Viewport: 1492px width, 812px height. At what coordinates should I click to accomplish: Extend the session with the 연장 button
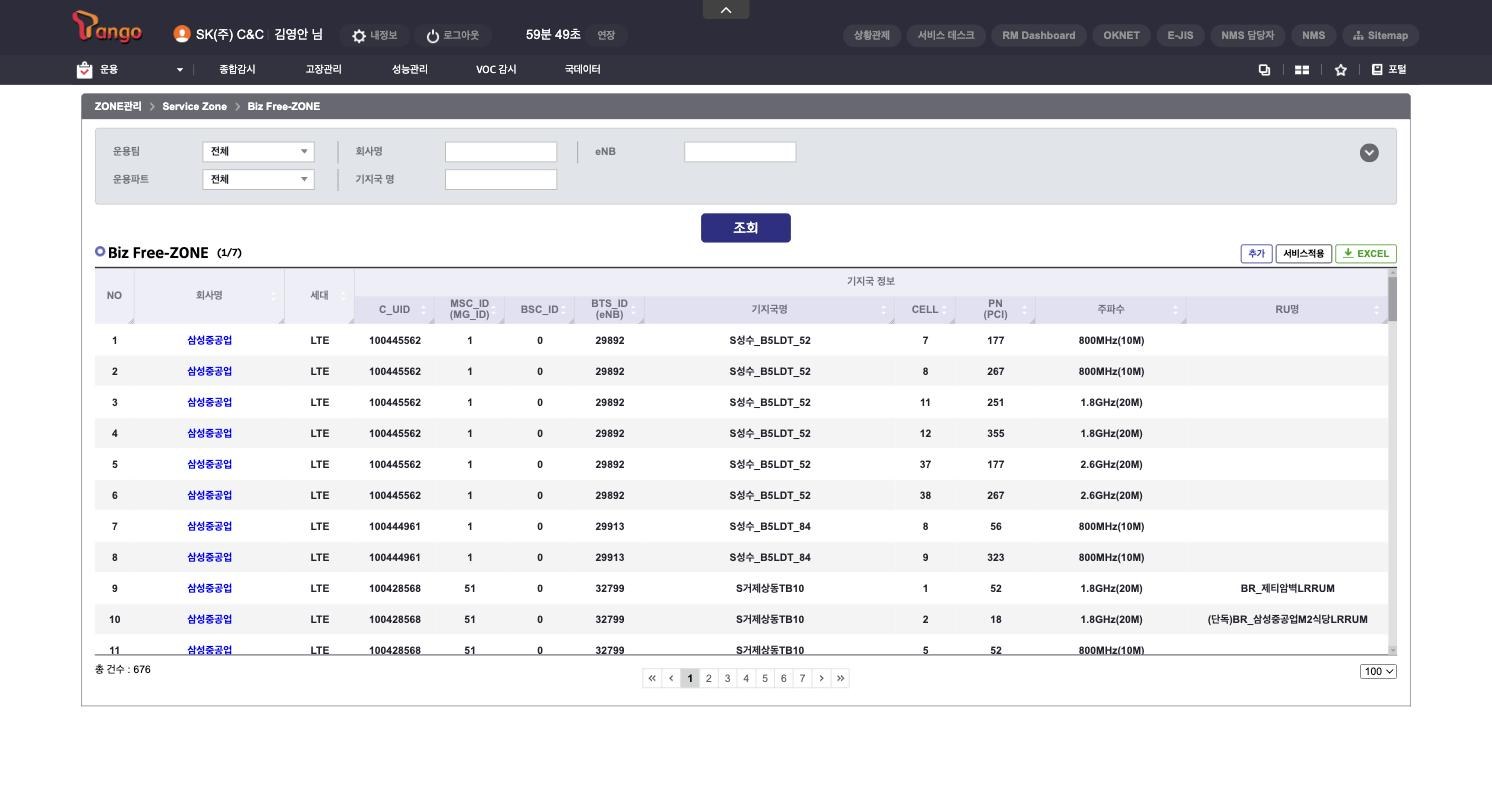(606, 36)
